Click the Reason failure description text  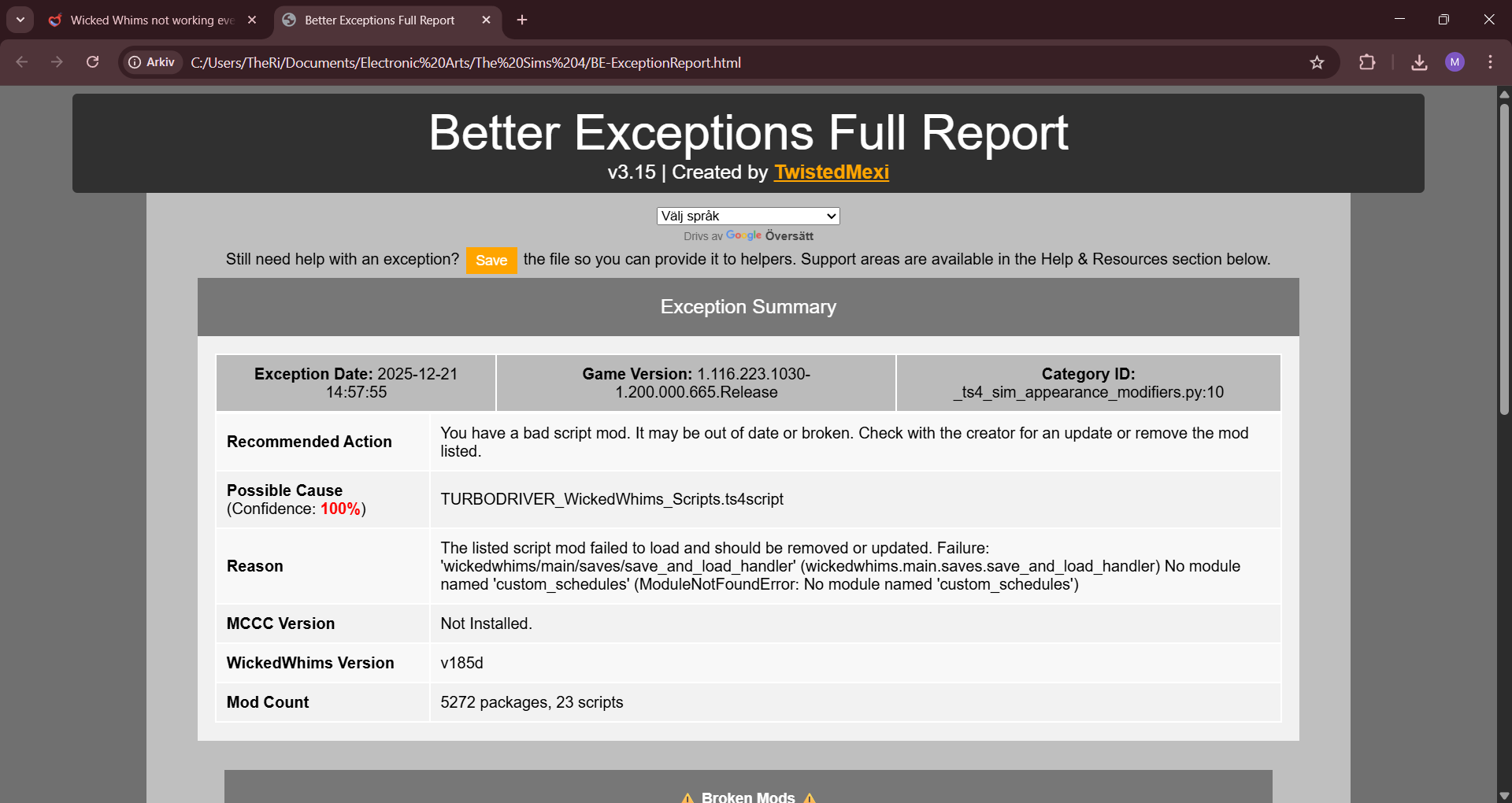pyautogui.click(x=840, y=566)
